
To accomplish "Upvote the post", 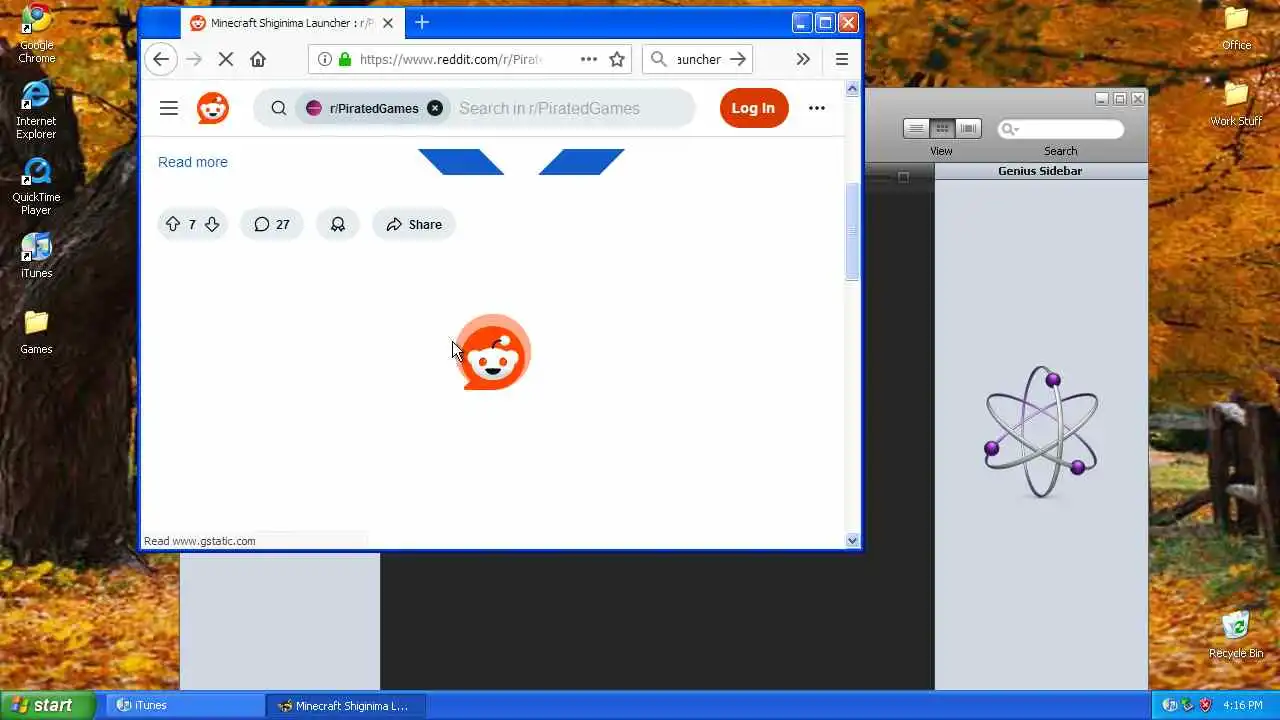I will pos(173,224).
